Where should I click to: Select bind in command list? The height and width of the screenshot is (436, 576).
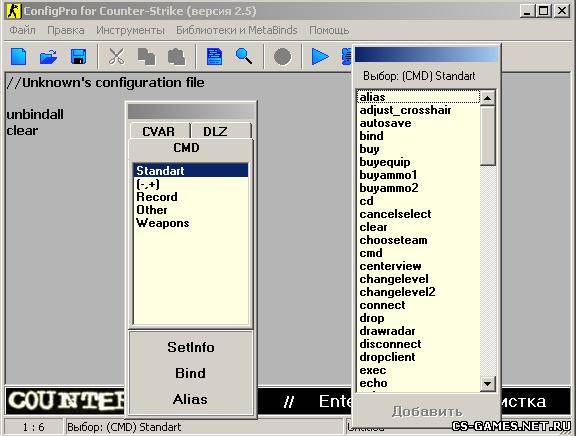click(418, 136)
